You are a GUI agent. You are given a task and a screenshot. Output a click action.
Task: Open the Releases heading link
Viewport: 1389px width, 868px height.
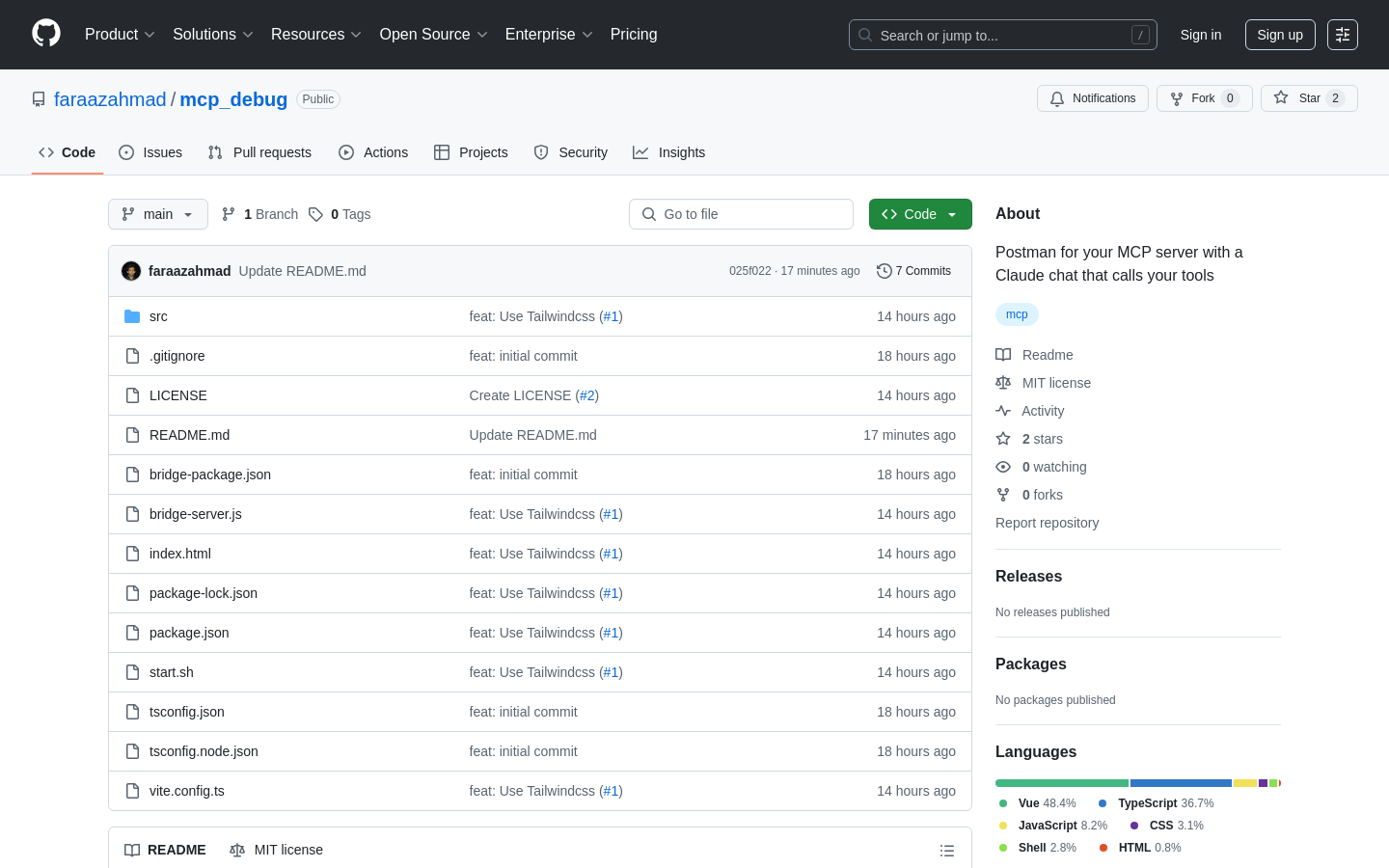(1028, 577)
